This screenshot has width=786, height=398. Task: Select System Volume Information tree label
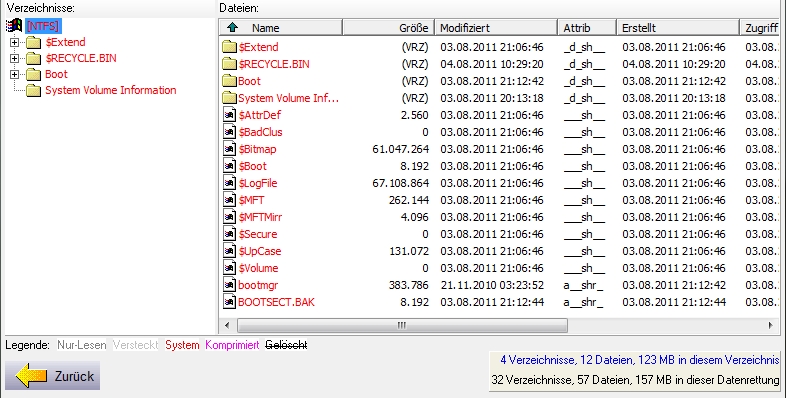pyautogui.click(x=111, y=90)
